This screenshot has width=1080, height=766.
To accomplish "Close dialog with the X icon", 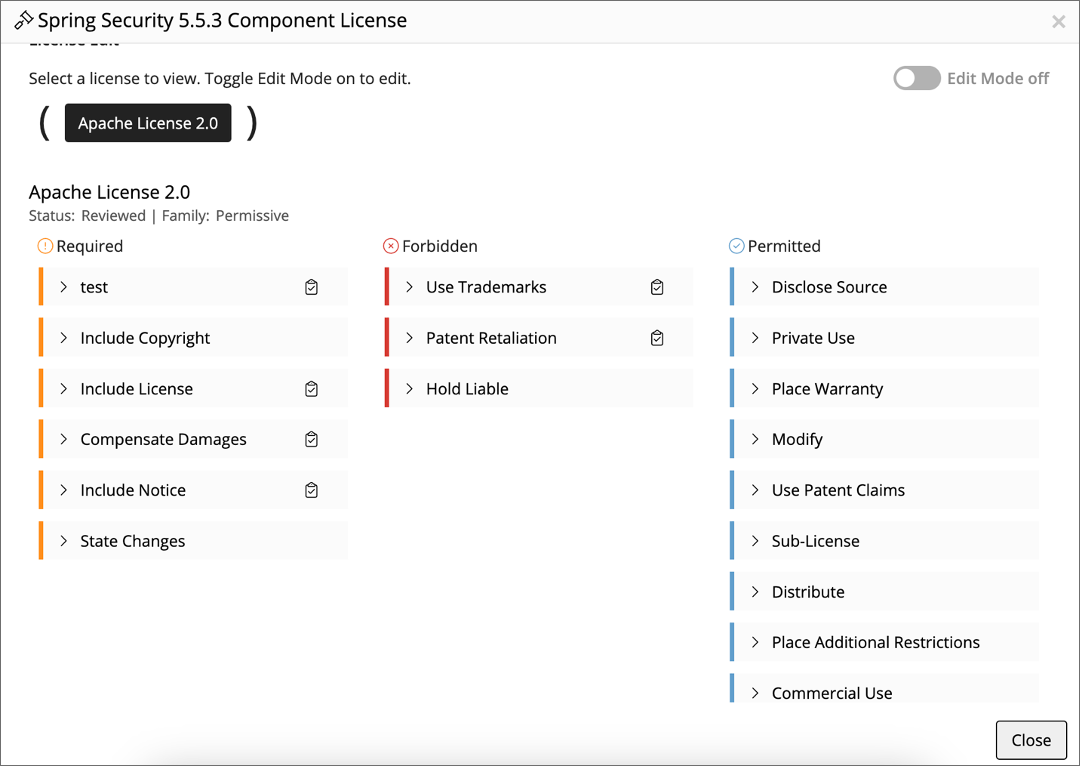I will tap(1058, 22).
